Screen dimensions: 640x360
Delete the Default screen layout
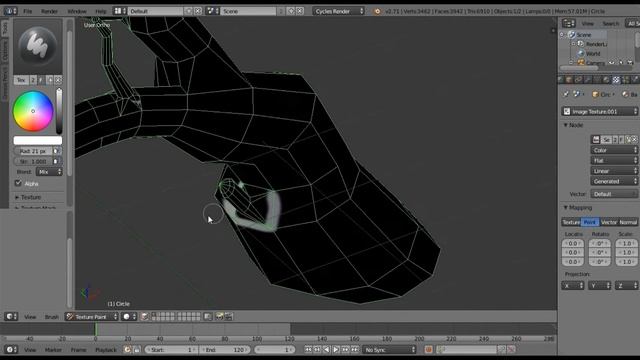(198, 11)
